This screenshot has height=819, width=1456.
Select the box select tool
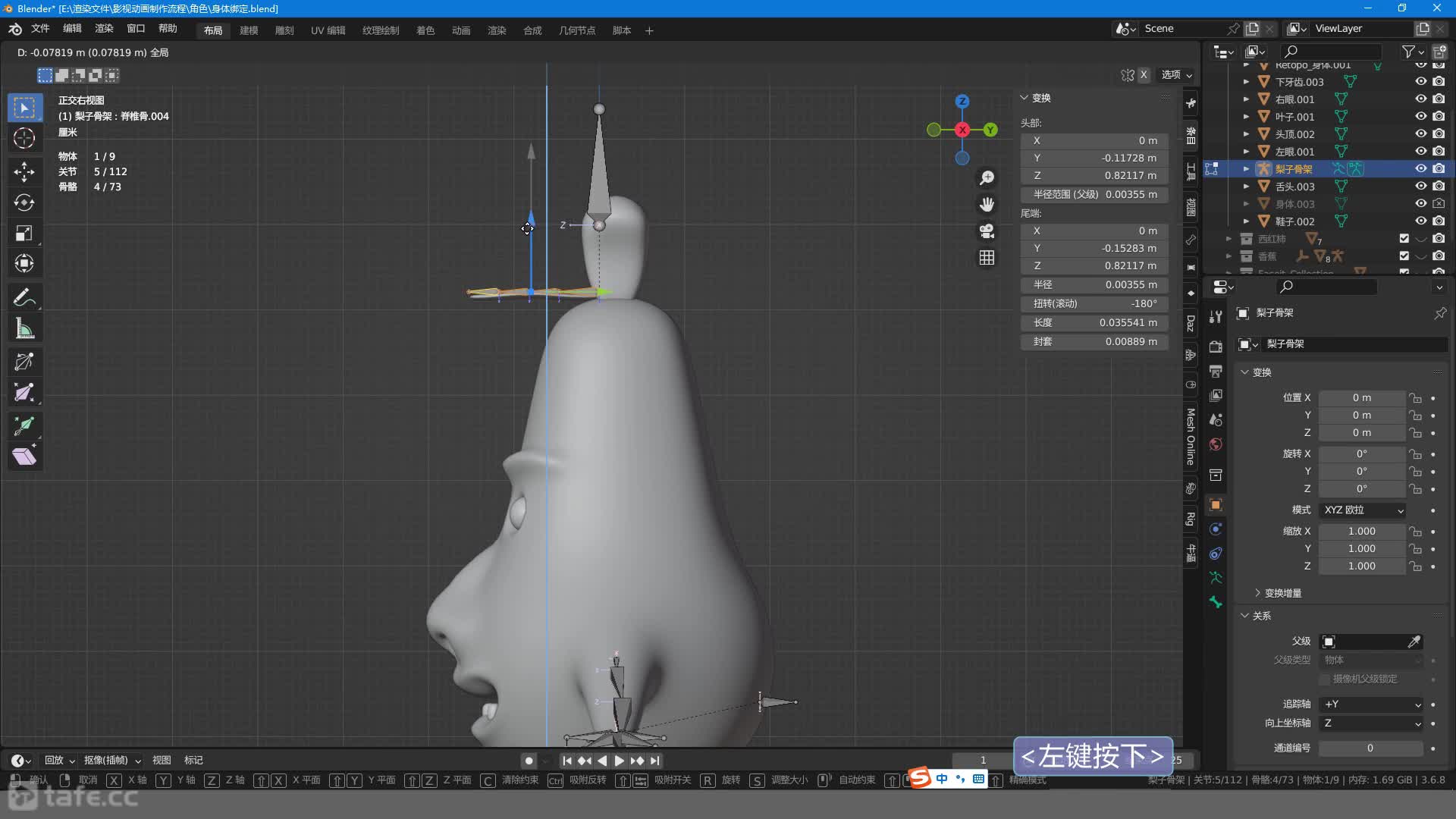(24, 108)
